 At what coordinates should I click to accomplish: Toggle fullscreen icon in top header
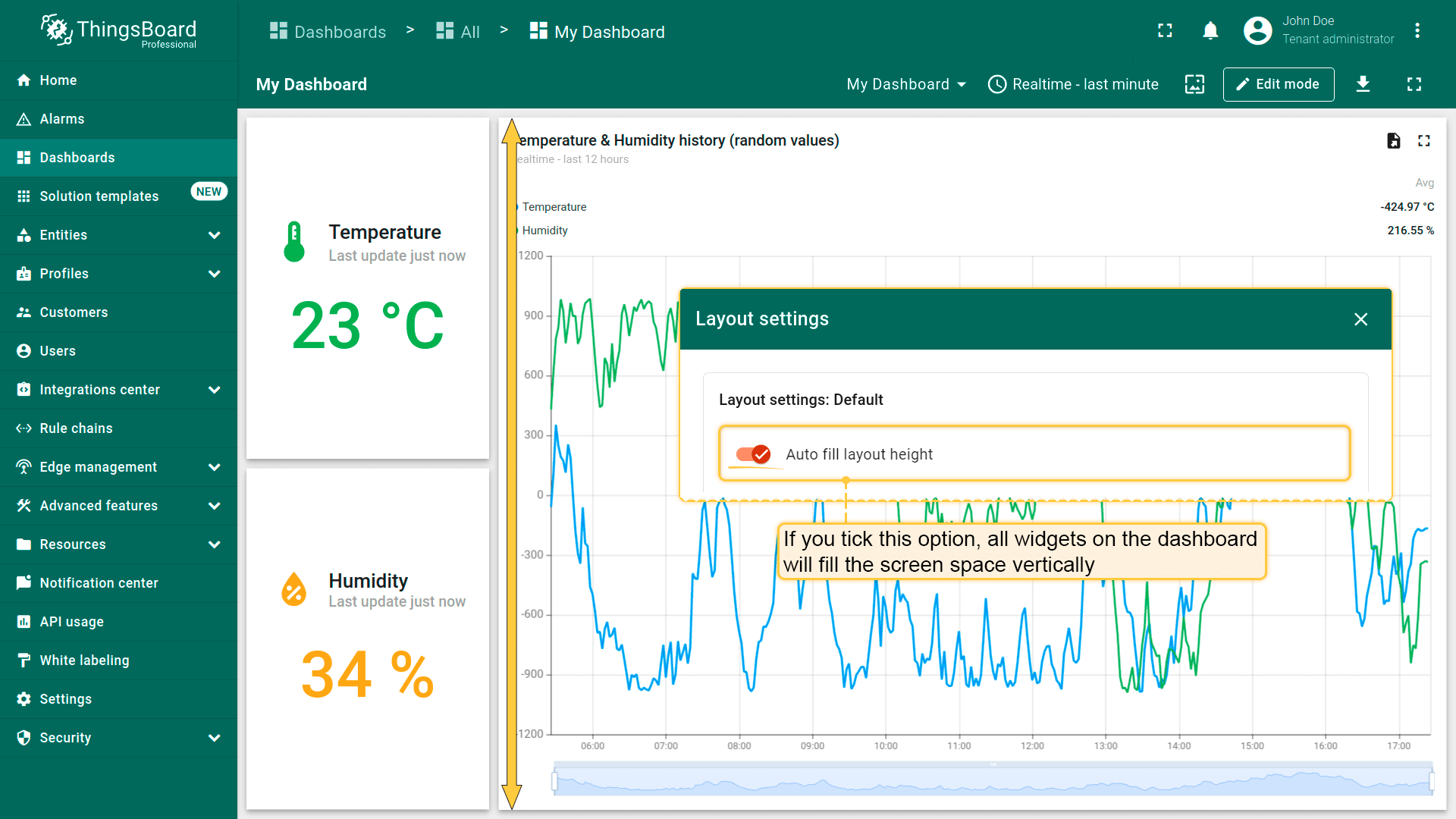pyautogui.click(x=1165, y=31)
